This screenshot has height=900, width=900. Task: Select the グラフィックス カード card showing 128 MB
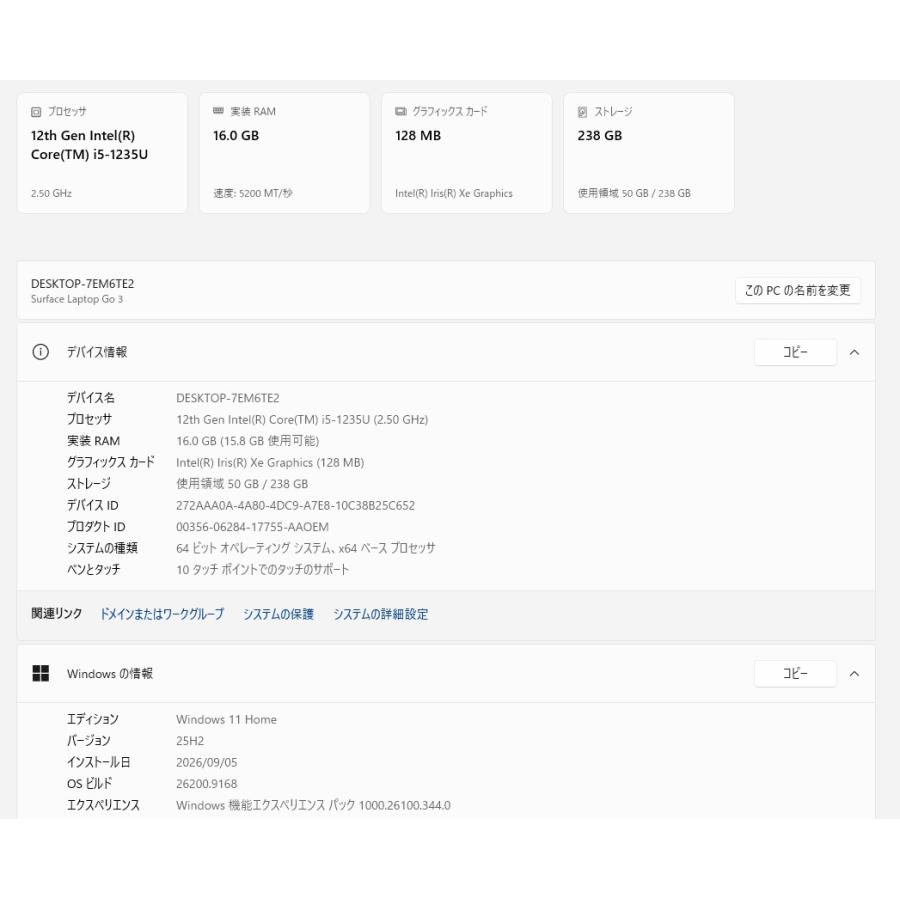(x=467, y=153)
